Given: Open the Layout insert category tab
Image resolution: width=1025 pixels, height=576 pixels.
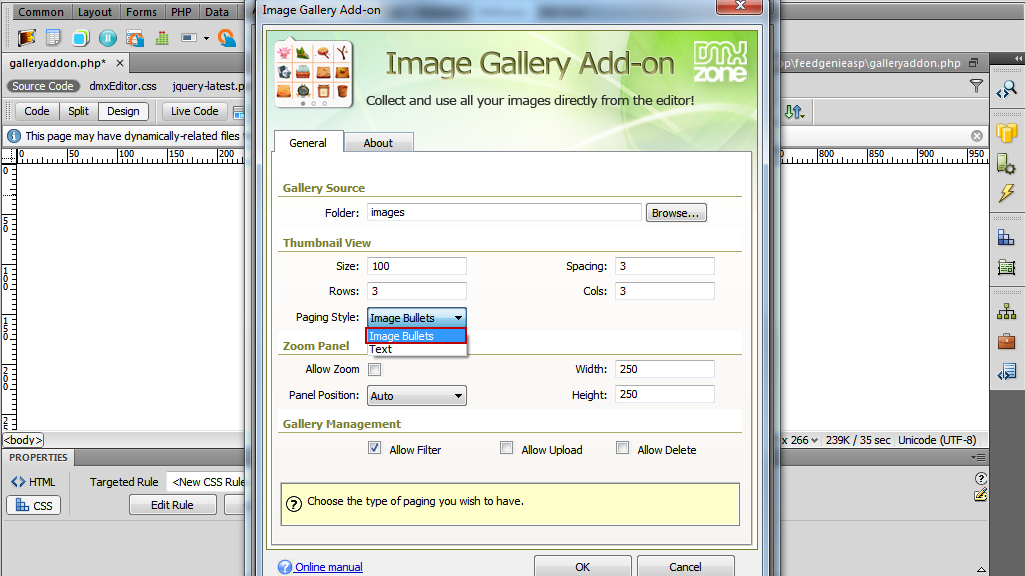Looking at the screenshot, I should click(x=95, y=12).
